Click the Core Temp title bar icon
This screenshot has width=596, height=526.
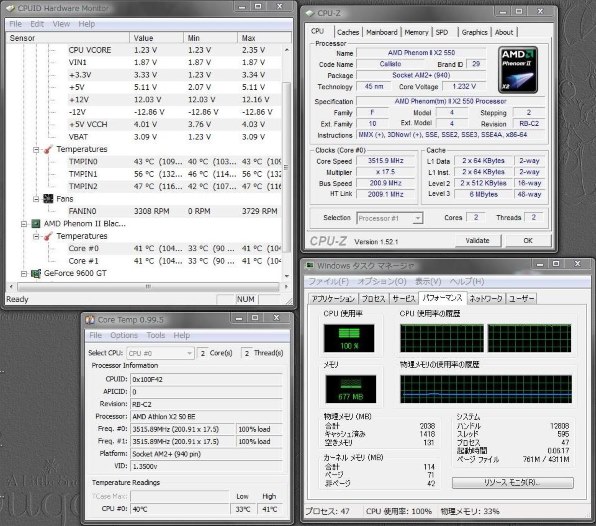pos(90,320)
